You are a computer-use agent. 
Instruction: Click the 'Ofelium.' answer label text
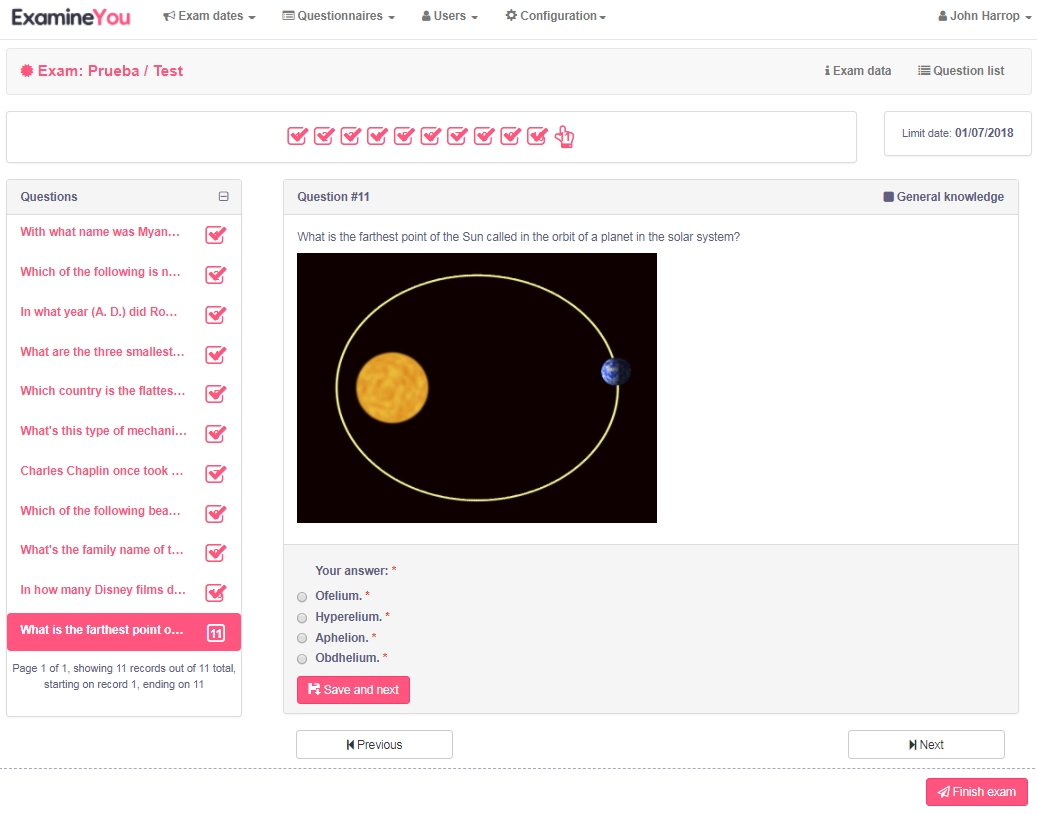[x=339, y=596]
